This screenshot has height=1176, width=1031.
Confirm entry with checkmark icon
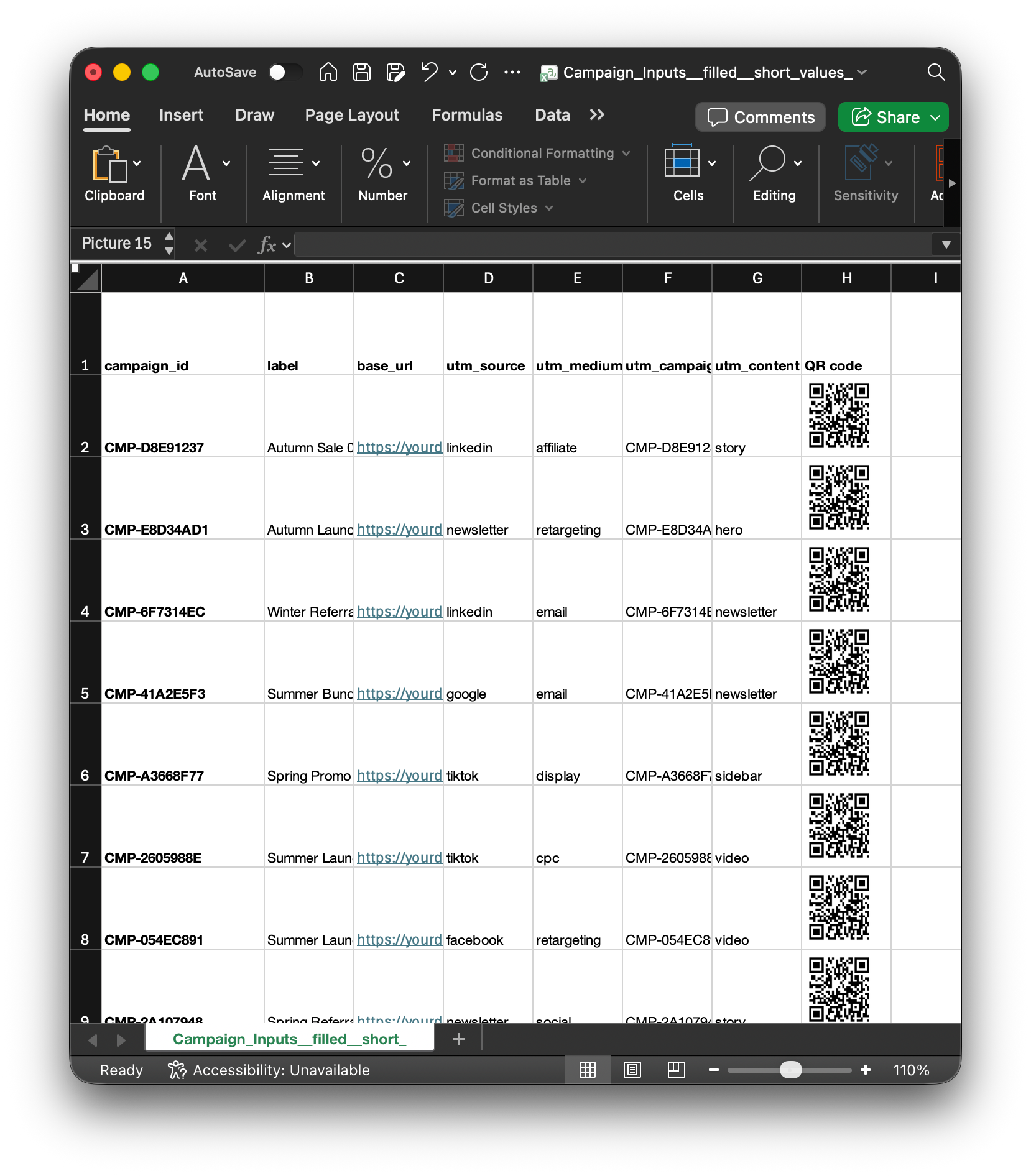click(x=237, y=246)
